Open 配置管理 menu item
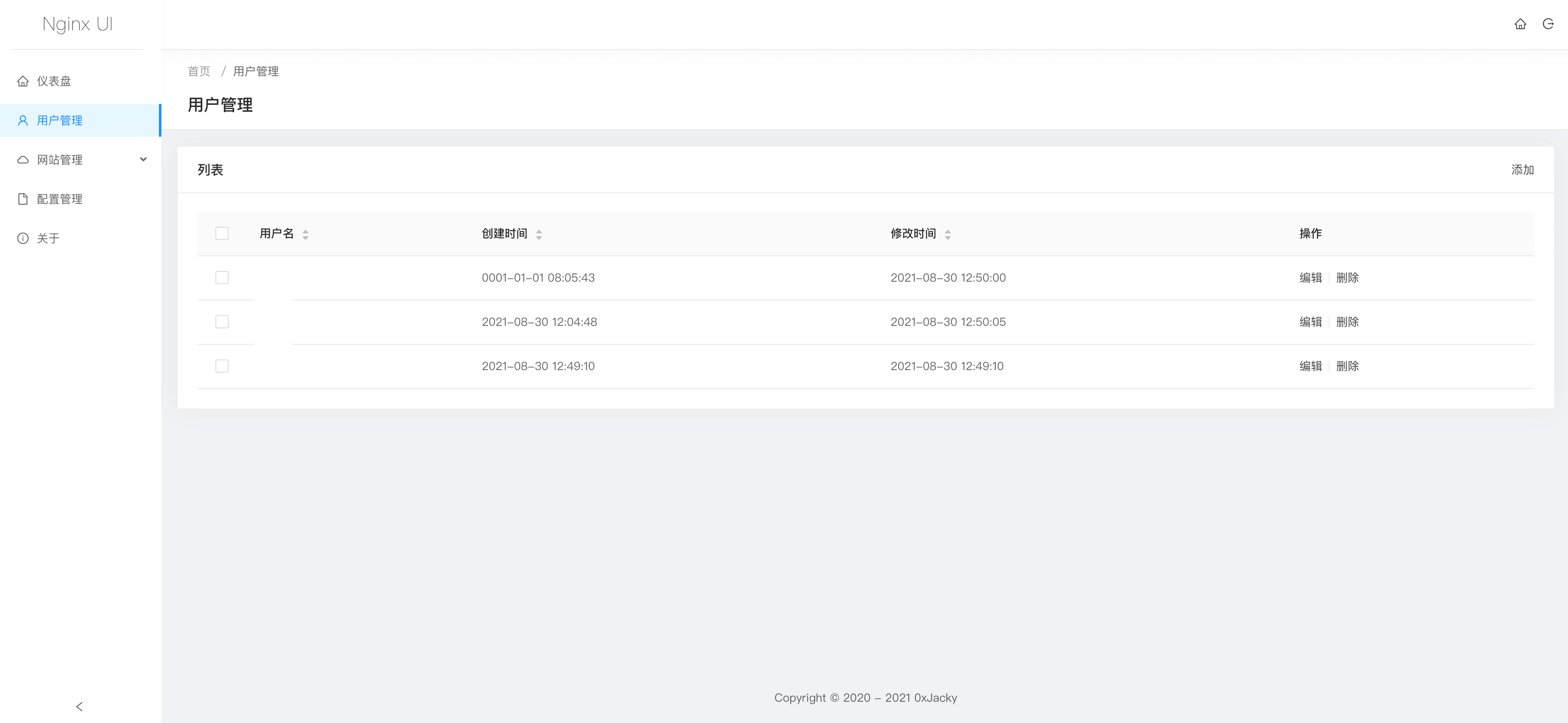This screenshot has width=1568, height=723. point(60,199)
